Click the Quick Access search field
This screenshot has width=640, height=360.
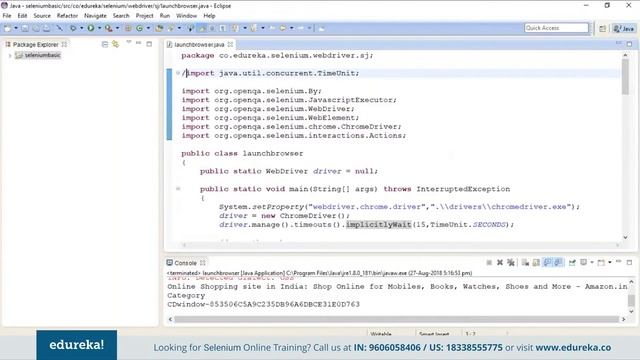click(x=556, y=28)
